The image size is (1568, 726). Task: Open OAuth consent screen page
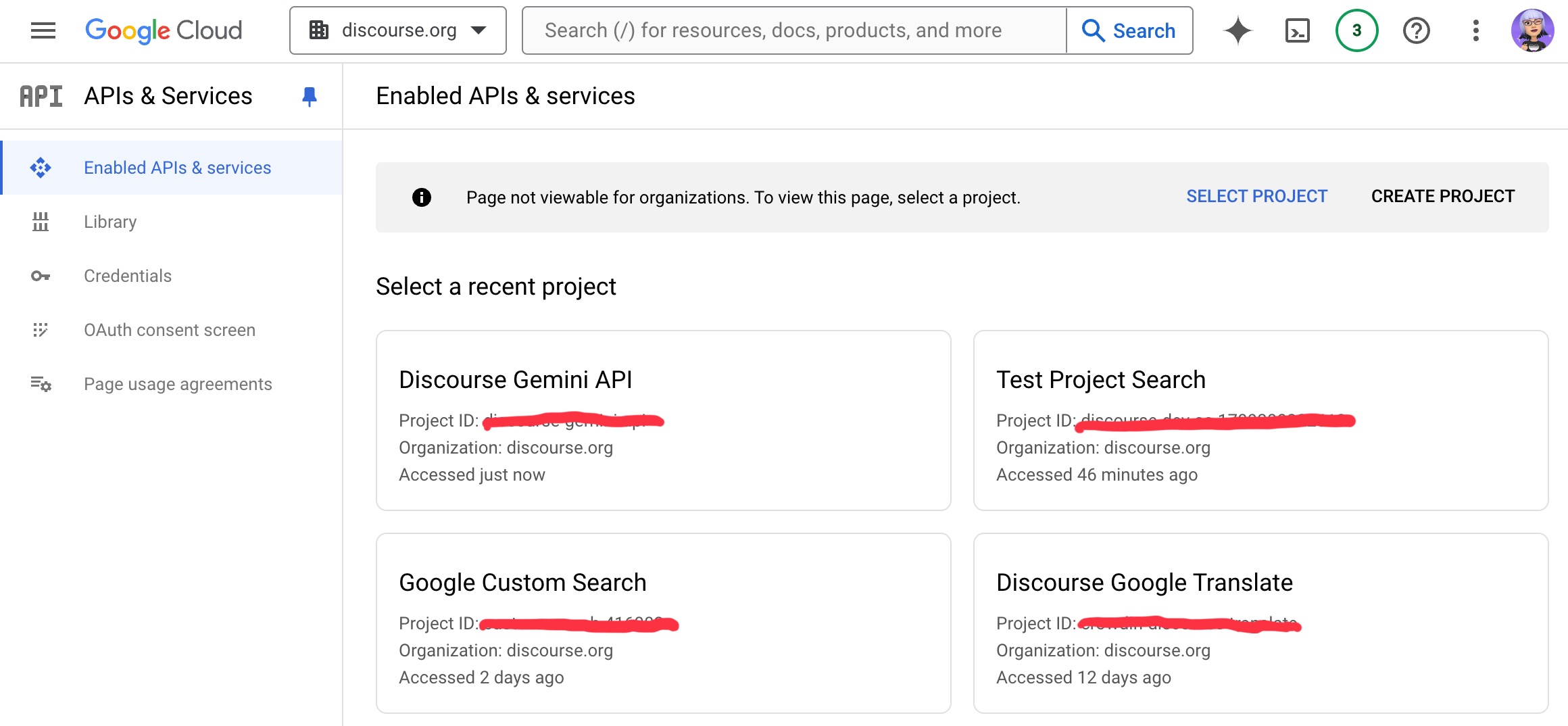pyautogui.click(x=172, y=330)
